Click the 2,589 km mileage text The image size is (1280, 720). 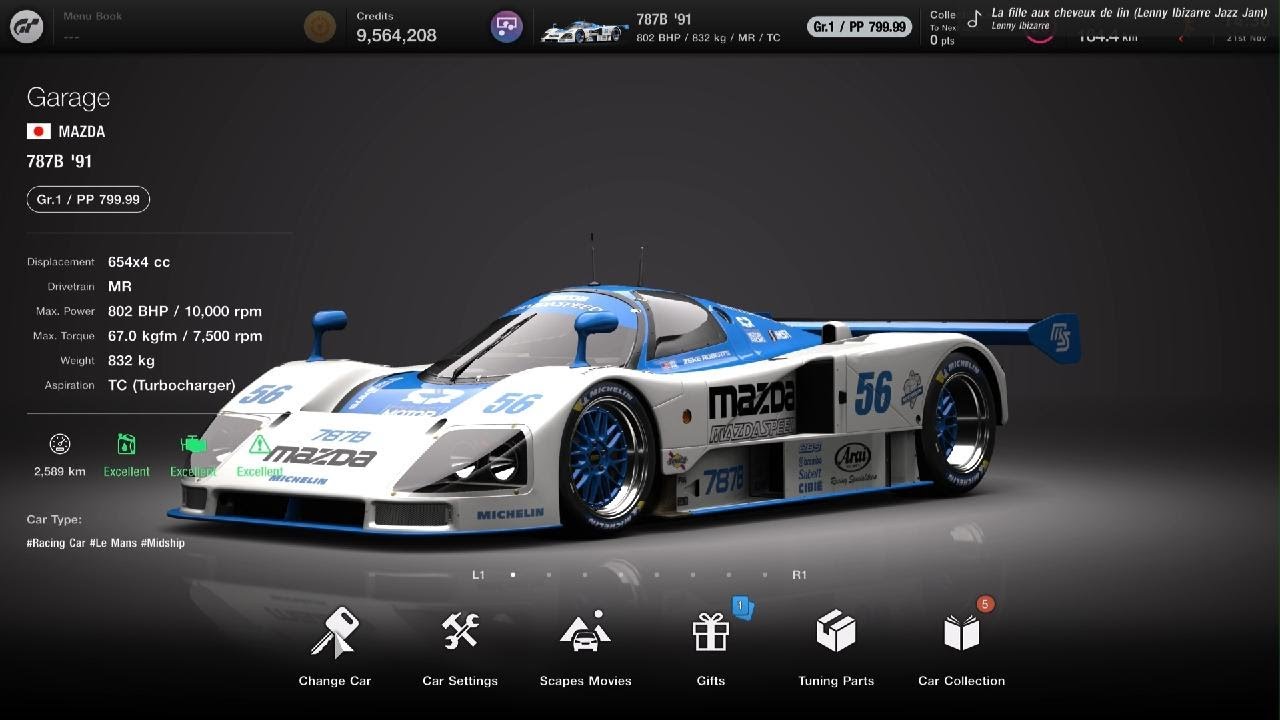coord(60,471)
